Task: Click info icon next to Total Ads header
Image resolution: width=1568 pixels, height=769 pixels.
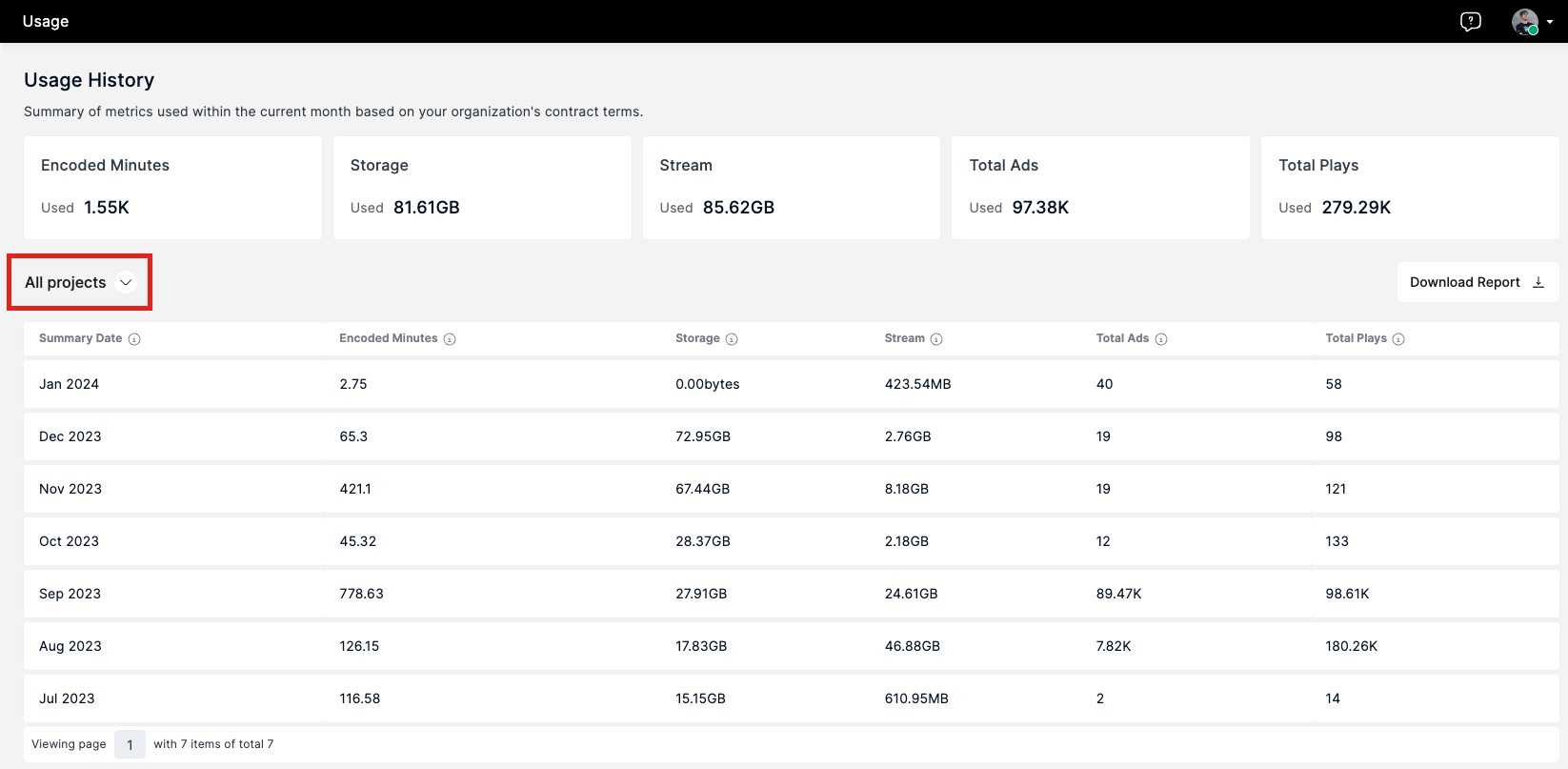Action: (1161, 339)
